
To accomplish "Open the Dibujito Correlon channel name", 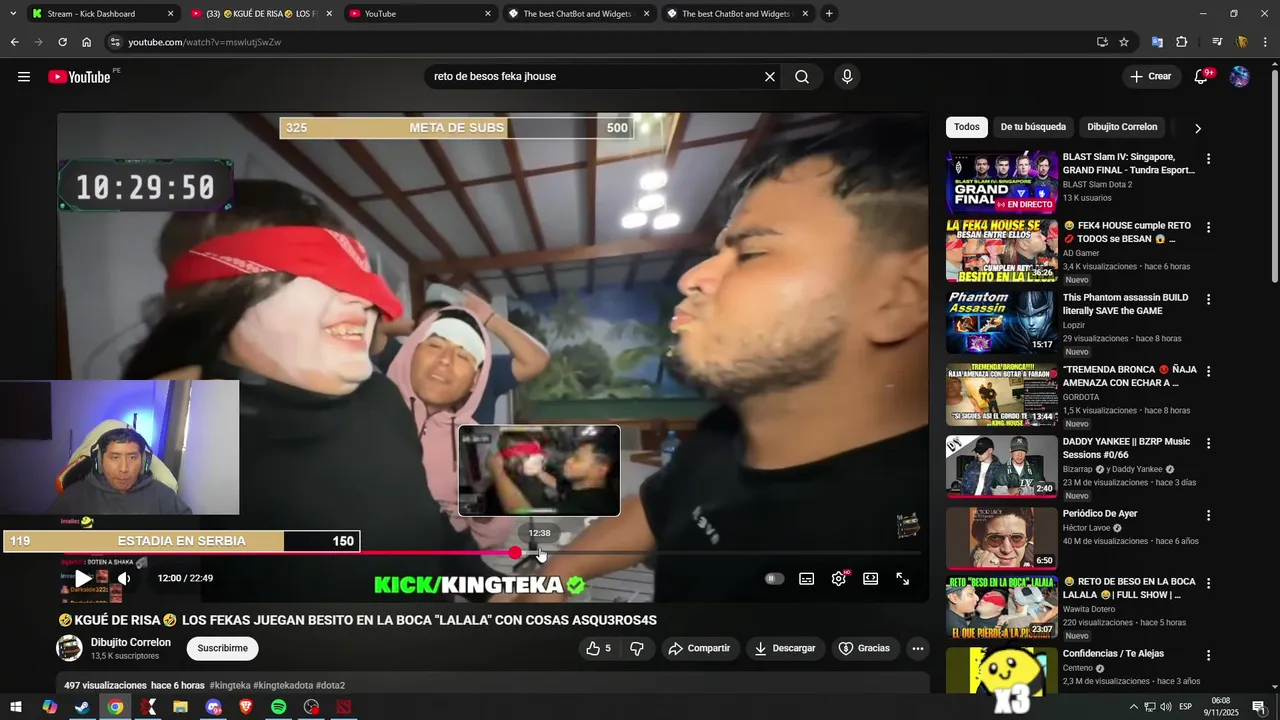I will [x=131, y=642].
